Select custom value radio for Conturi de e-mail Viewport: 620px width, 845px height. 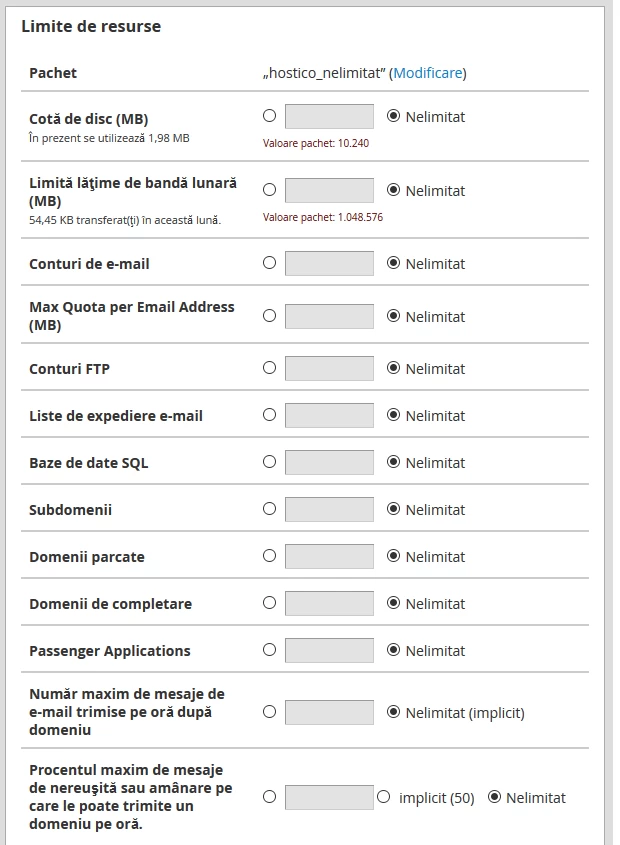click(x=269, y=263)
